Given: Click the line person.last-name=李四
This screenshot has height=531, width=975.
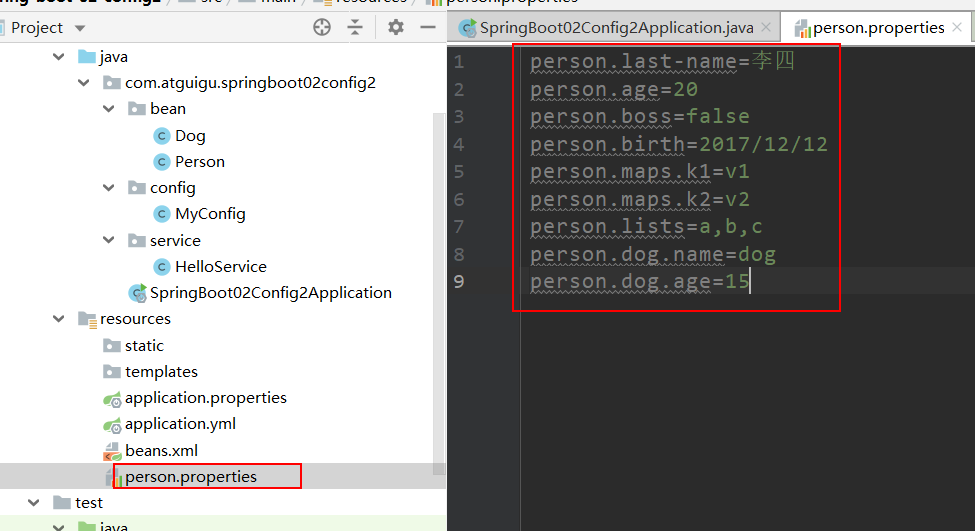Looking at the screenshot, I should coord(662,62).
